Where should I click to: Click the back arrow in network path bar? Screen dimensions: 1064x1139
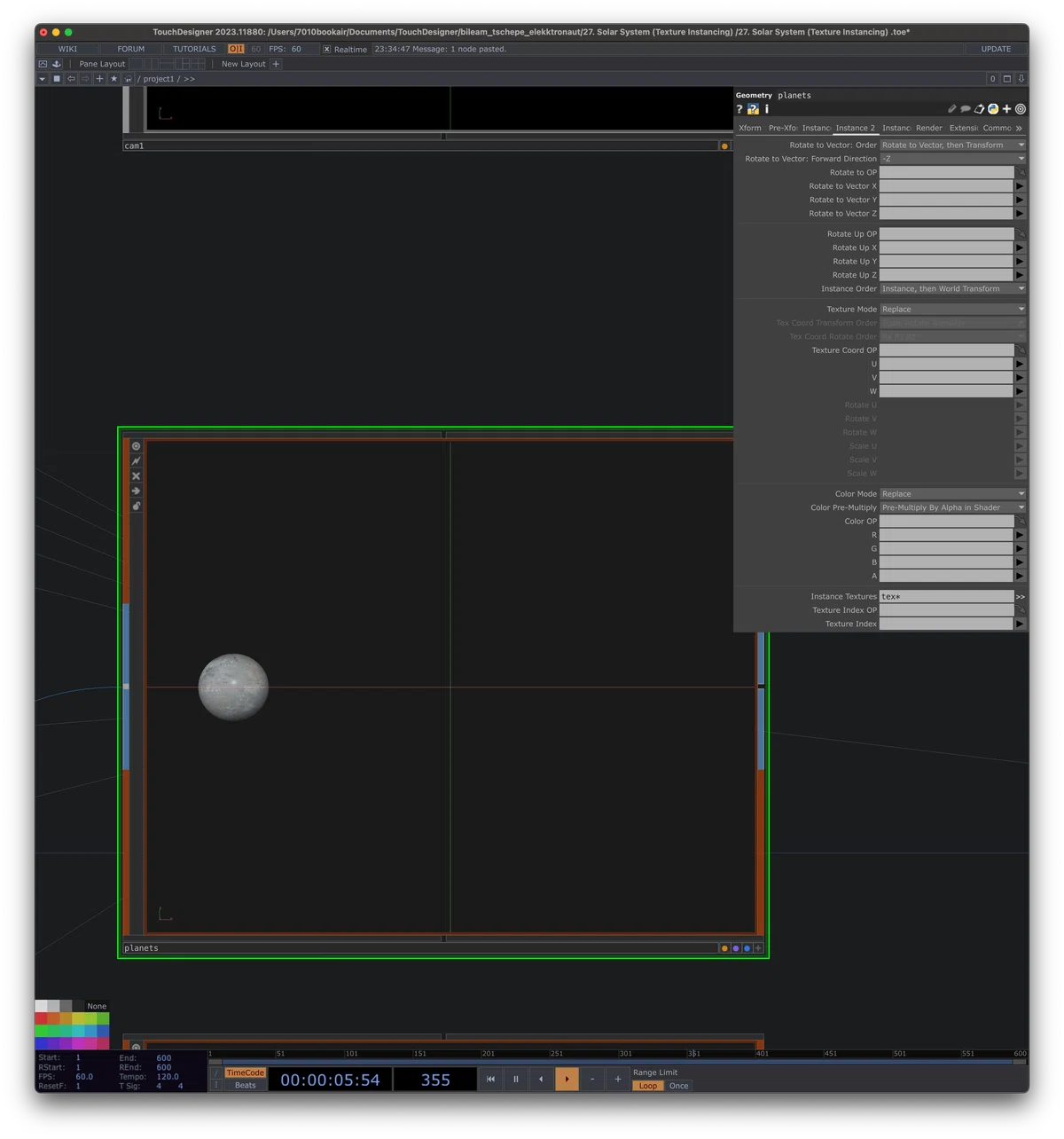71,79
